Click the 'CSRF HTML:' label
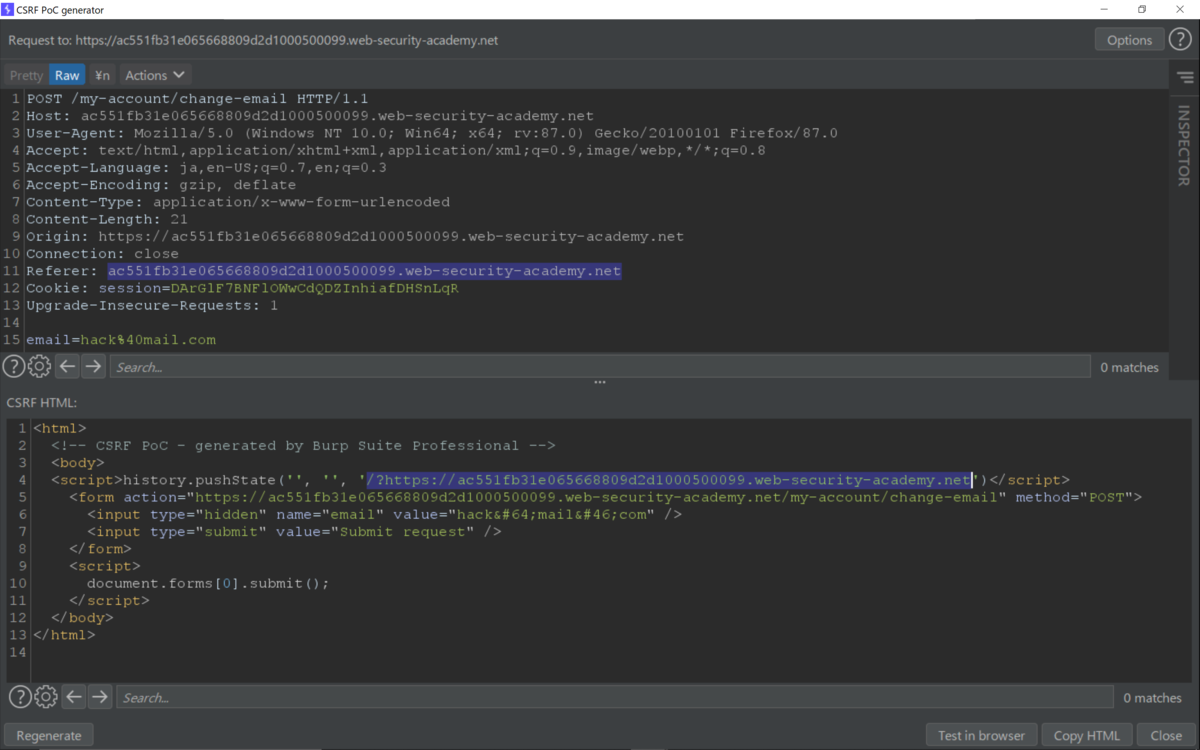This screenshot has height=750, width=1200. point(42,402)
